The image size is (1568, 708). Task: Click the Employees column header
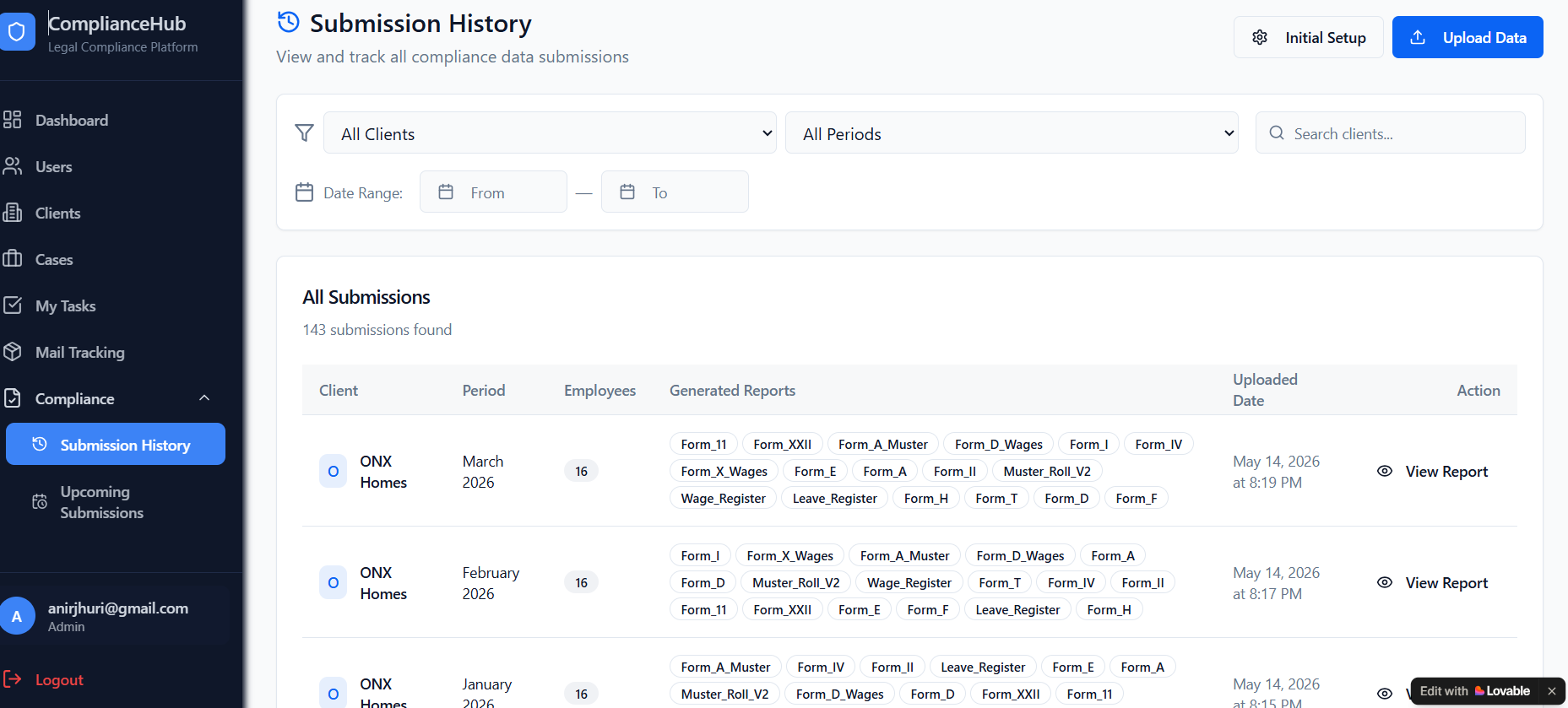tap(600, 390)
